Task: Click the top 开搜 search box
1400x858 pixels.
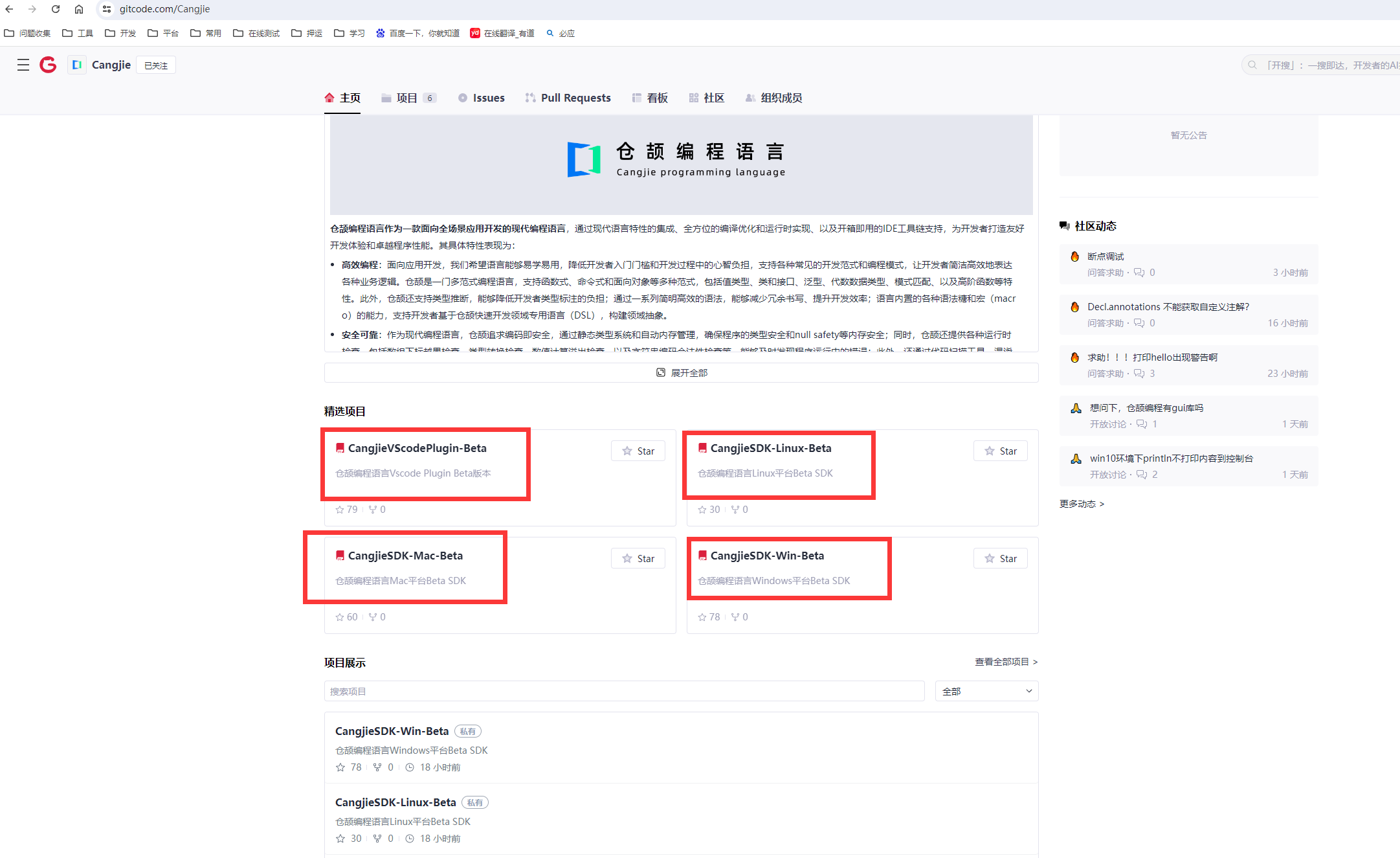Action: (1320, 65)
